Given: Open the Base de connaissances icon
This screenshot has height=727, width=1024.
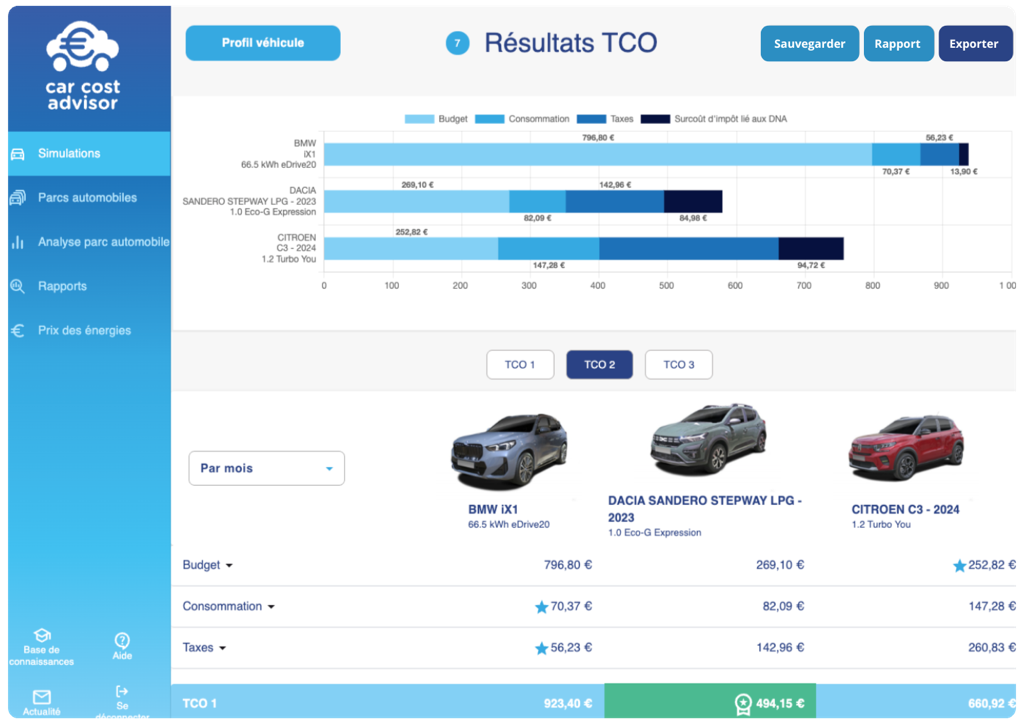Looking at the screenshot, I should (x=42, y=636).
